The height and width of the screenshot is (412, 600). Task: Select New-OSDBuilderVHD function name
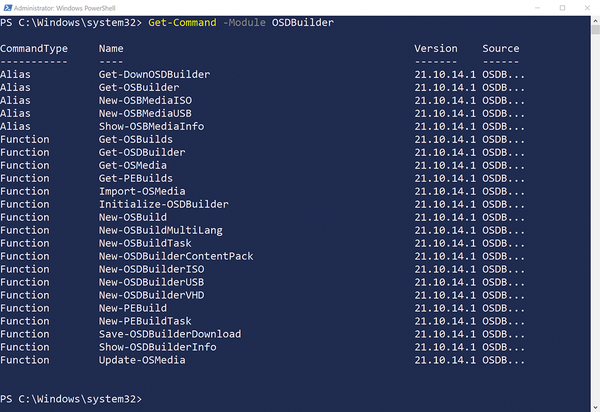point(152,295)
